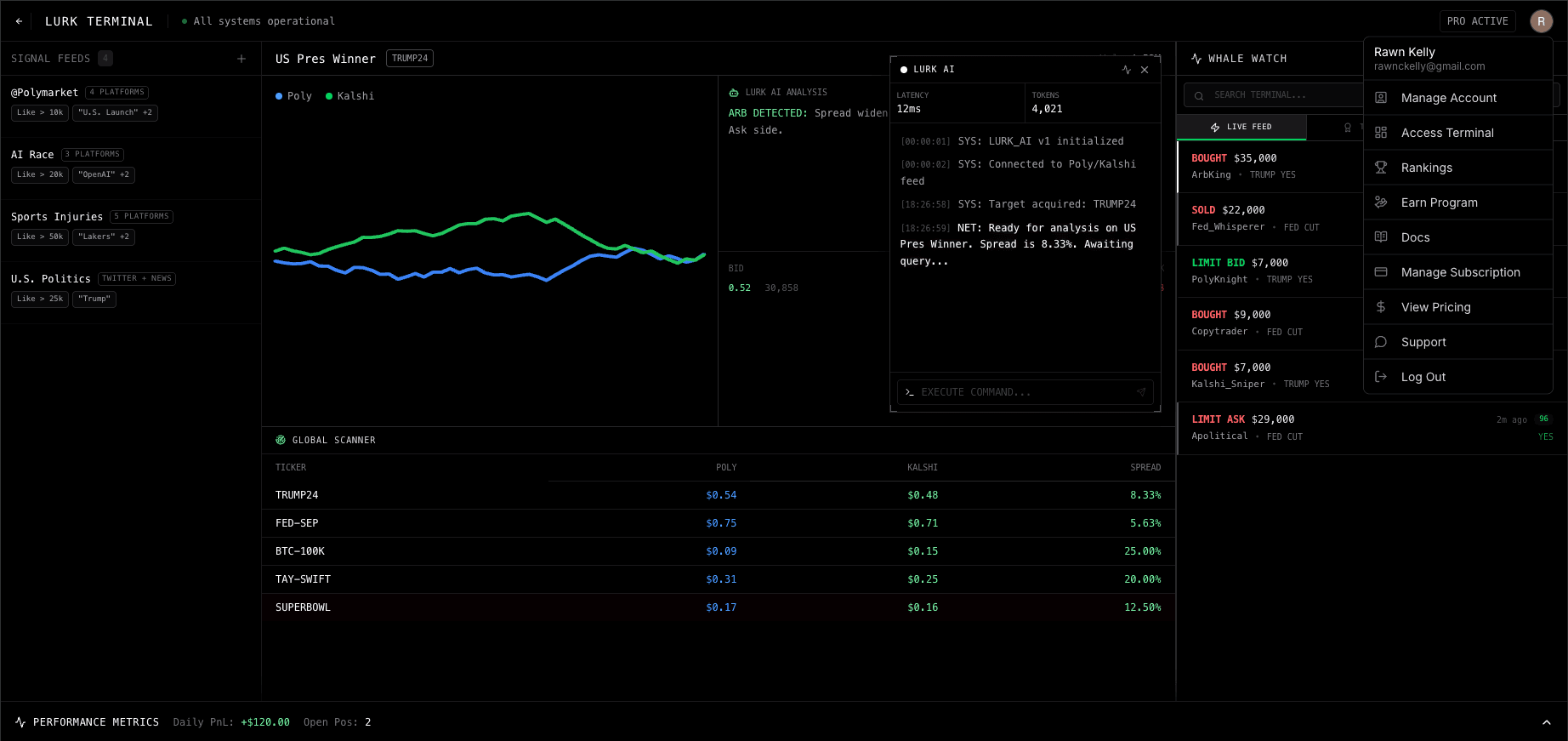Click the Docs book icon
The image size is (1568, 741).
(x=1381, y=237)
